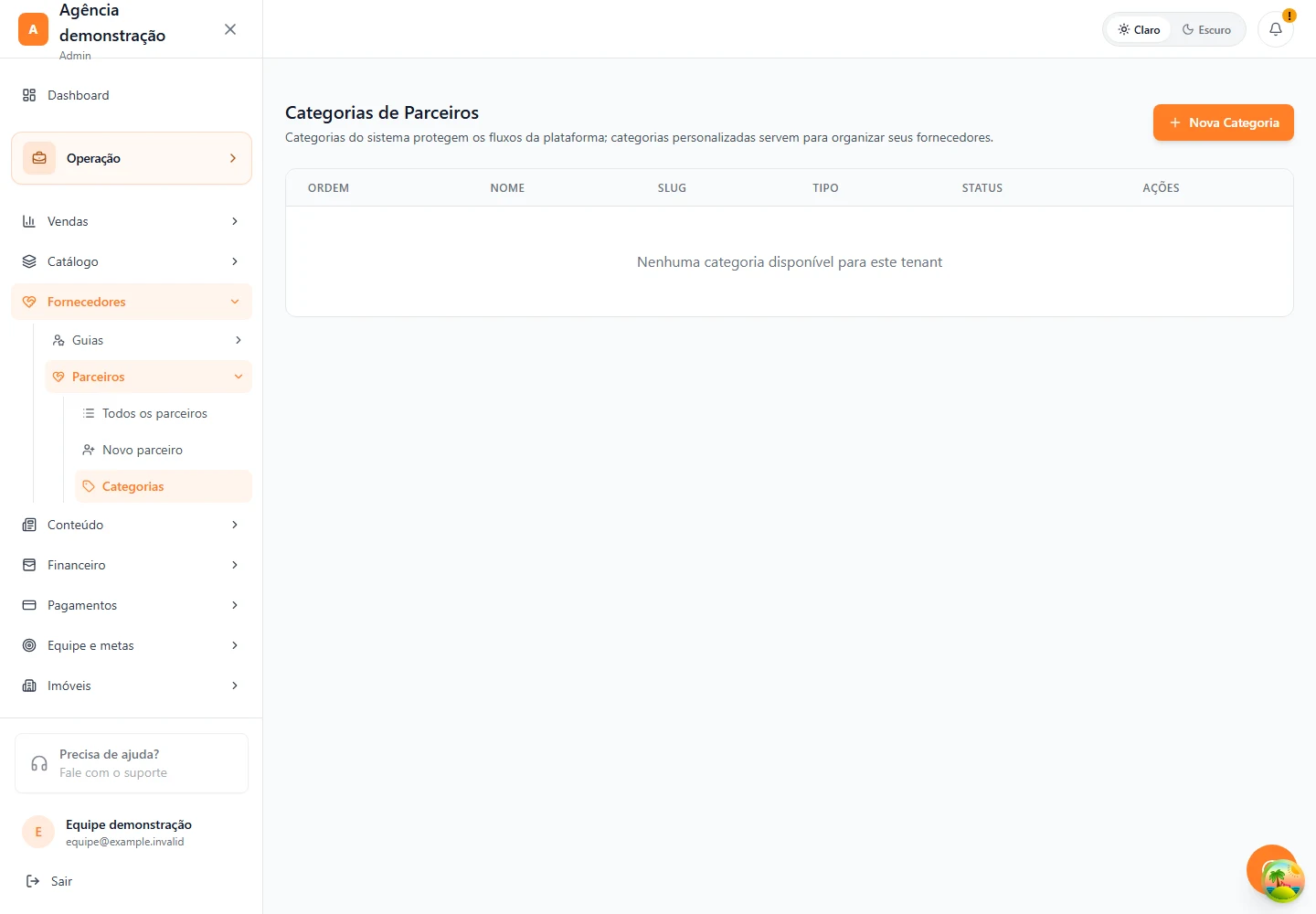1316x914 pixels.
Task: Expand the Conteúdo menu chevron
Action: pos(235,525)
